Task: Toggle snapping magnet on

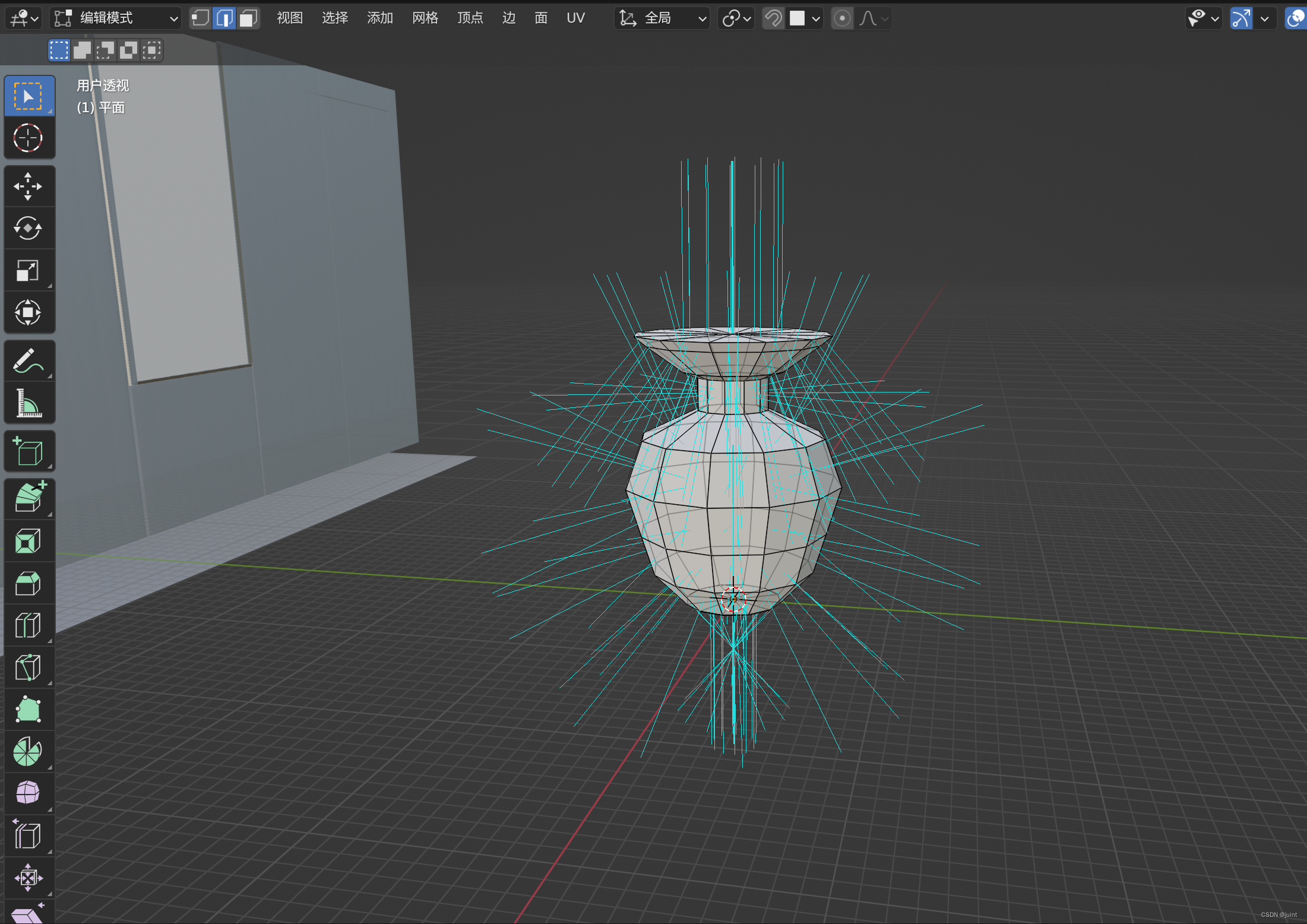Action: click(773, 18)
